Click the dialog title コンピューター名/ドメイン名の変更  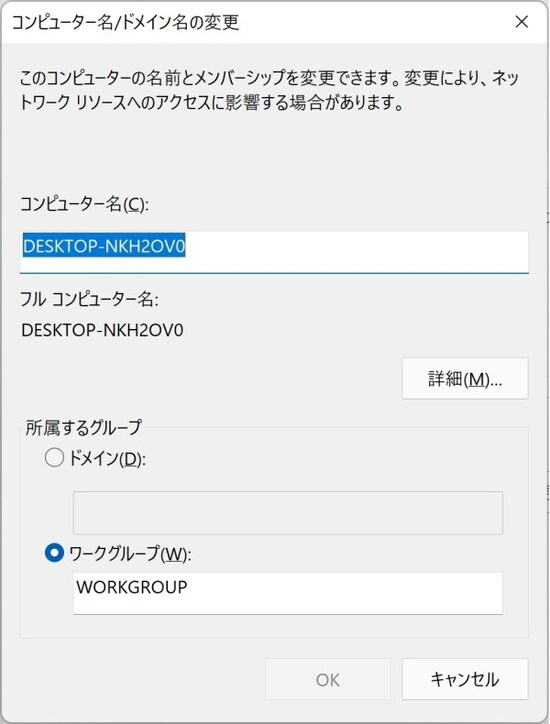125,22
